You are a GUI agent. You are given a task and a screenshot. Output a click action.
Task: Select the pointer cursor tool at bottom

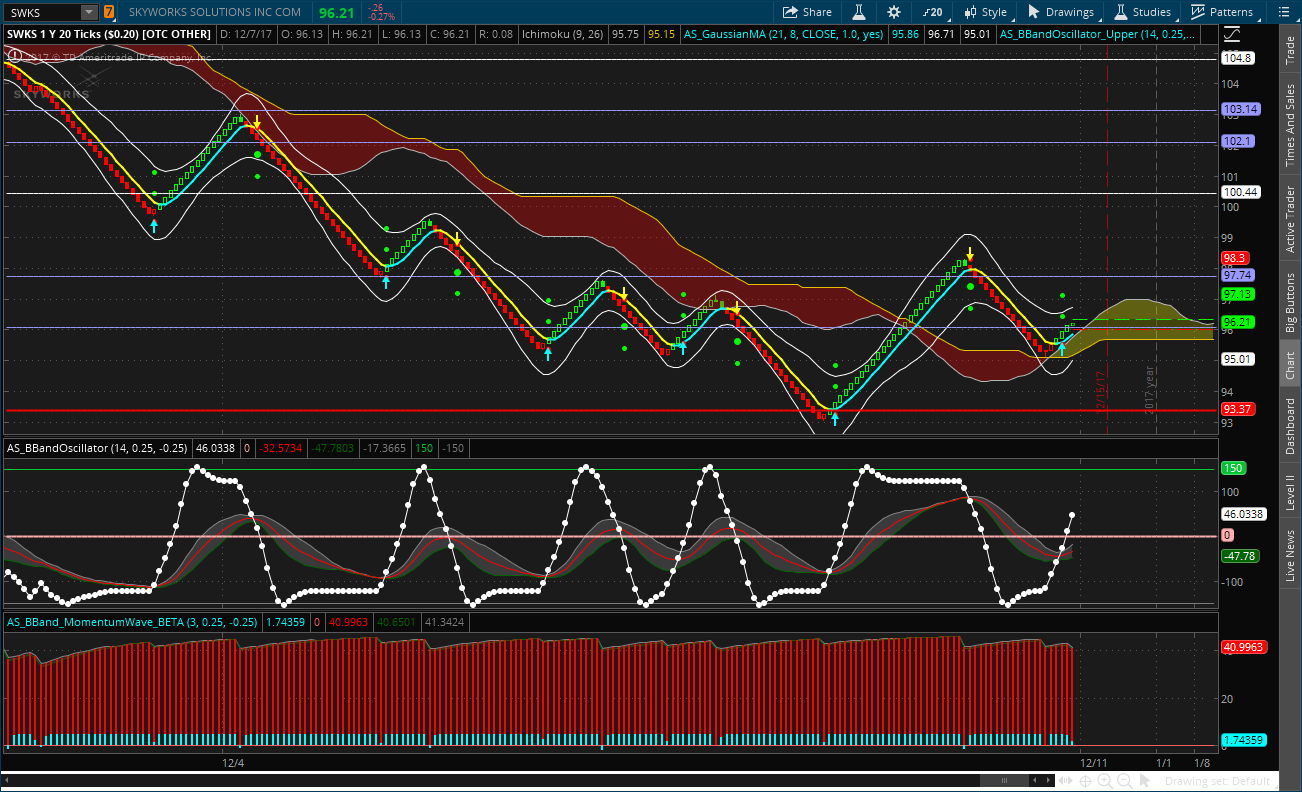coord(1143,781)
